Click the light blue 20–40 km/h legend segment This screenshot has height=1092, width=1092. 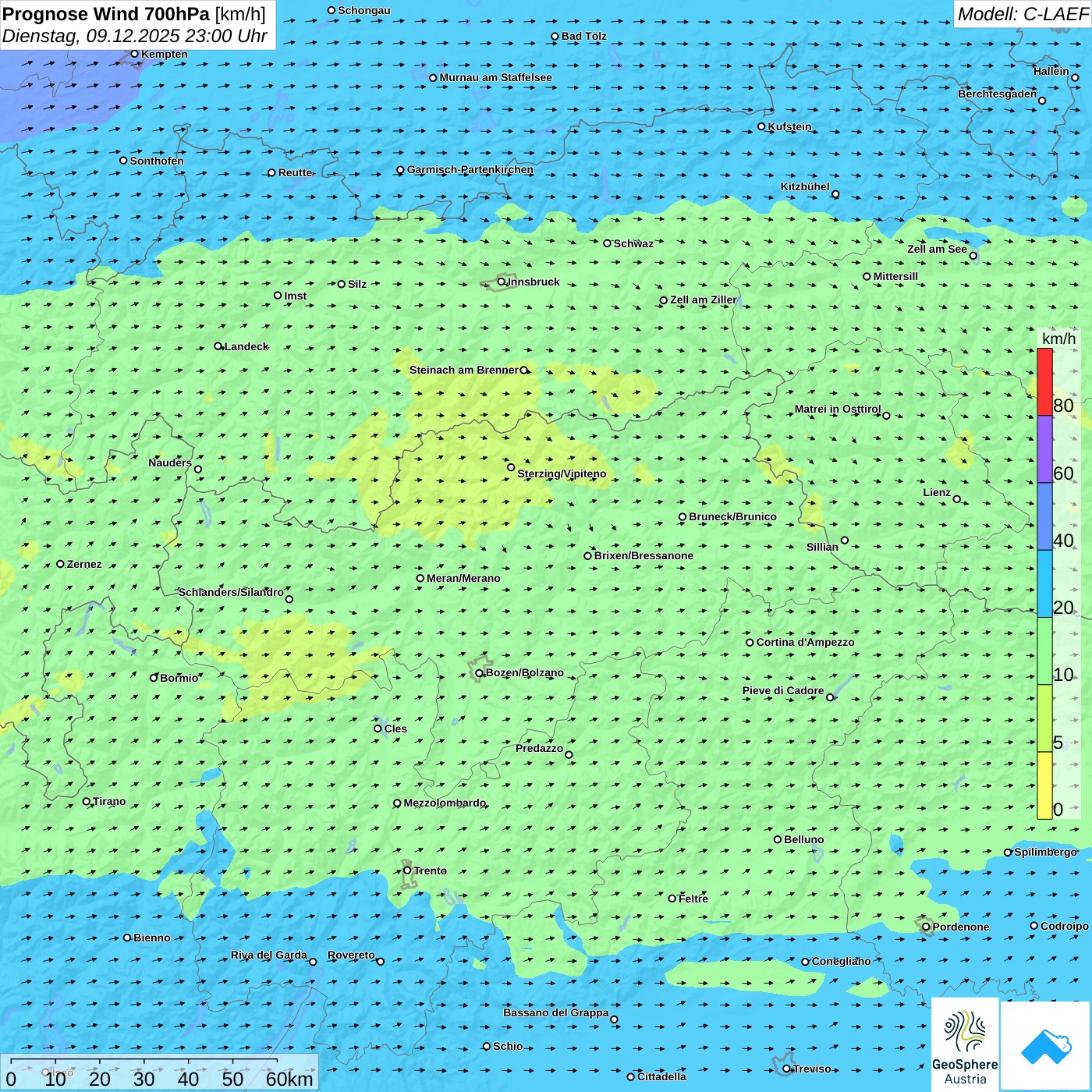tap(1044, 583)
